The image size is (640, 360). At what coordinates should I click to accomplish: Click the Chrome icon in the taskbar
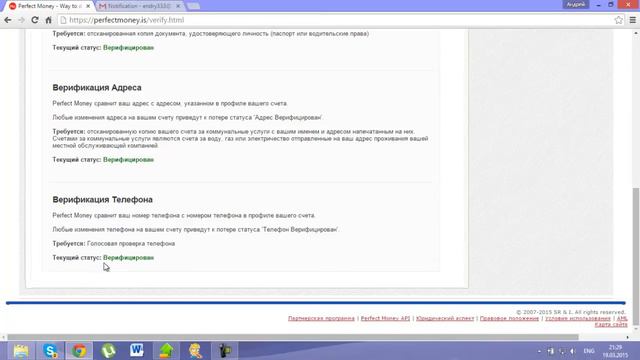79,351
